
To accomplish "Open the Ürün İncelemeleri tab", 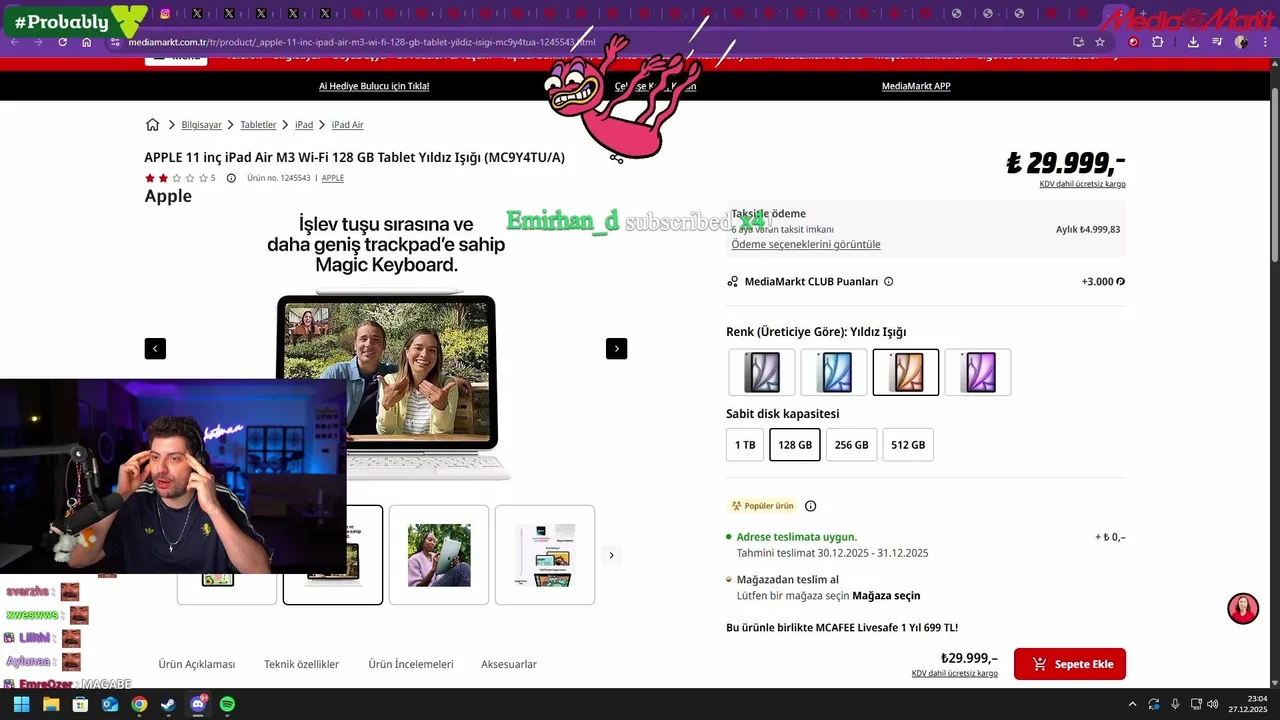I will tap(411, 664).
